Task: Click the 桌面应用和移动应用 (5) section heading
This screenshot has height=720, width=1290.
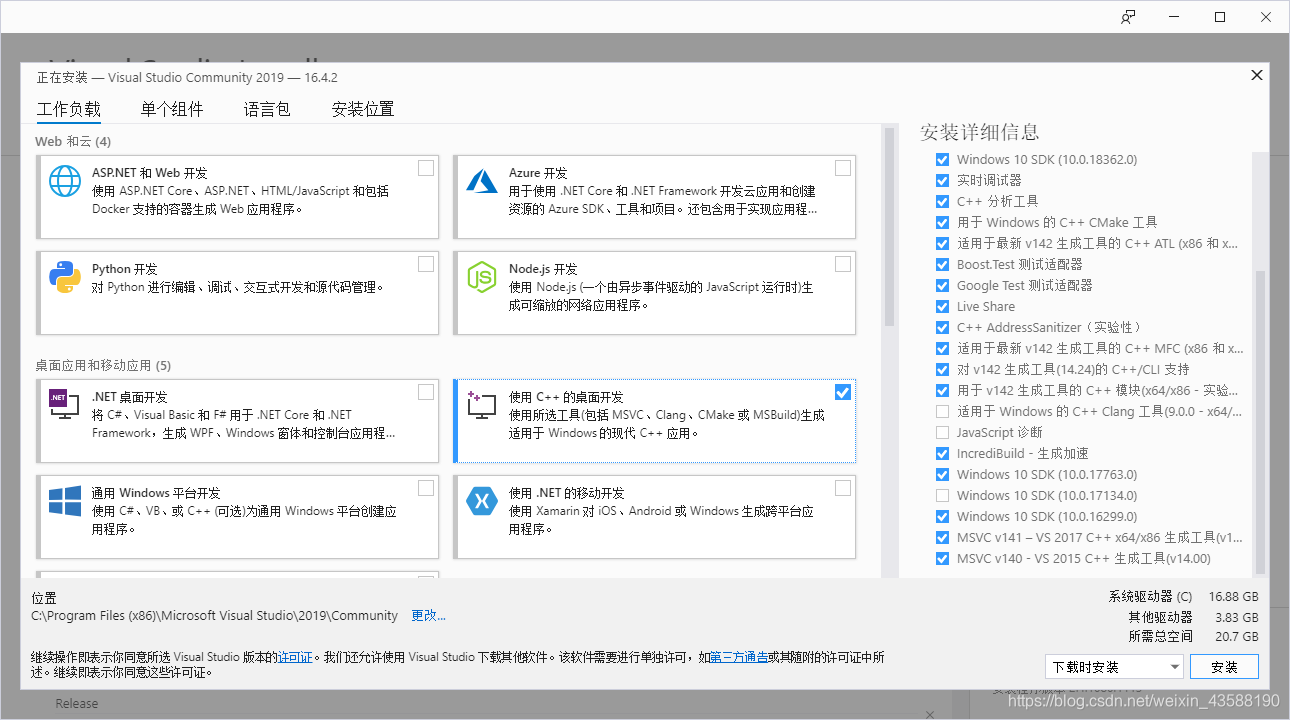Action: pos(103,365)
